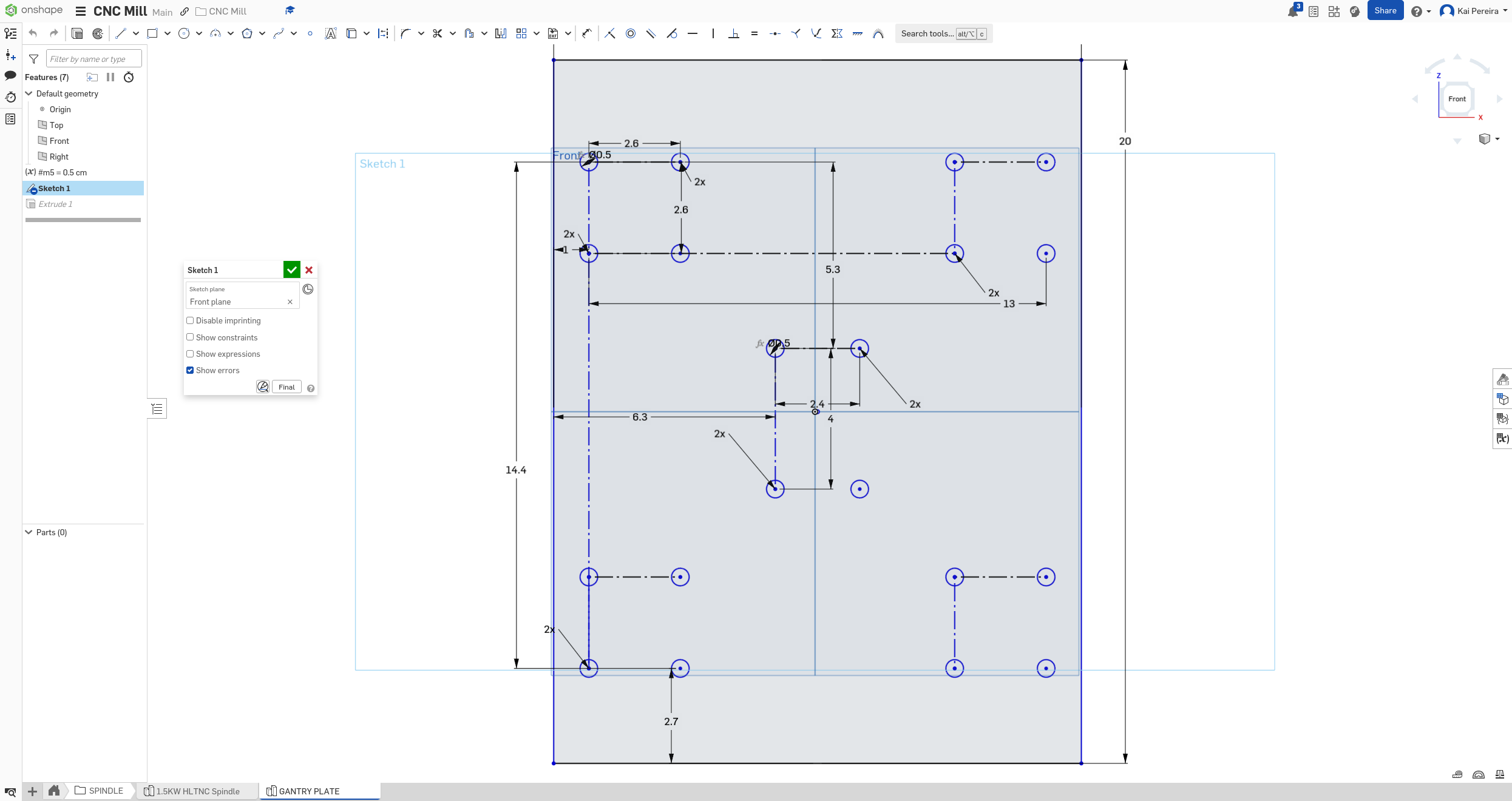Viewport: 1512px width, 801px height.
Task: Activate the Circle tool
Action: click(184, 33)
